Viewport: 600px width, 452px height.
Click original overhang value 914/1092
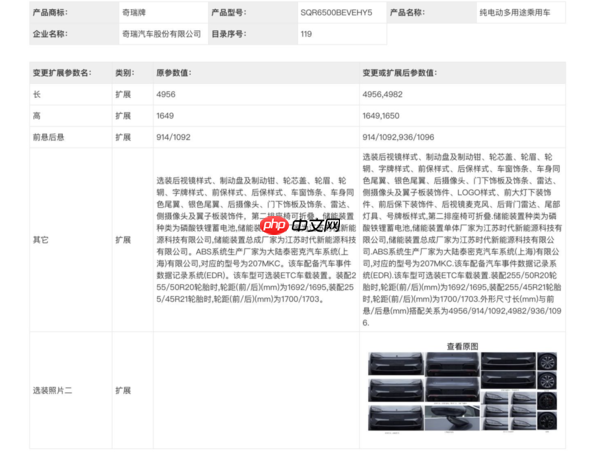coord(173,137)
